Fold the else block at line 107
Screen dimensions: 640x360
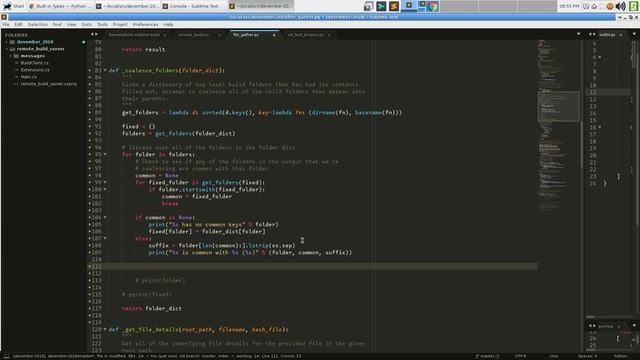tap(105, 238)
